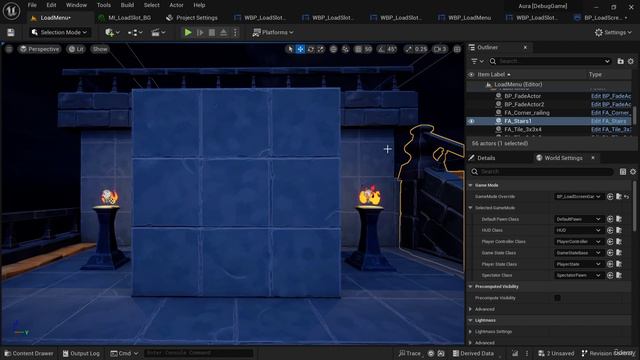This screenshot has height=360, width=640.
Task: Open the Tools menu
Action: pyautogui.click(x=104, y=5)
